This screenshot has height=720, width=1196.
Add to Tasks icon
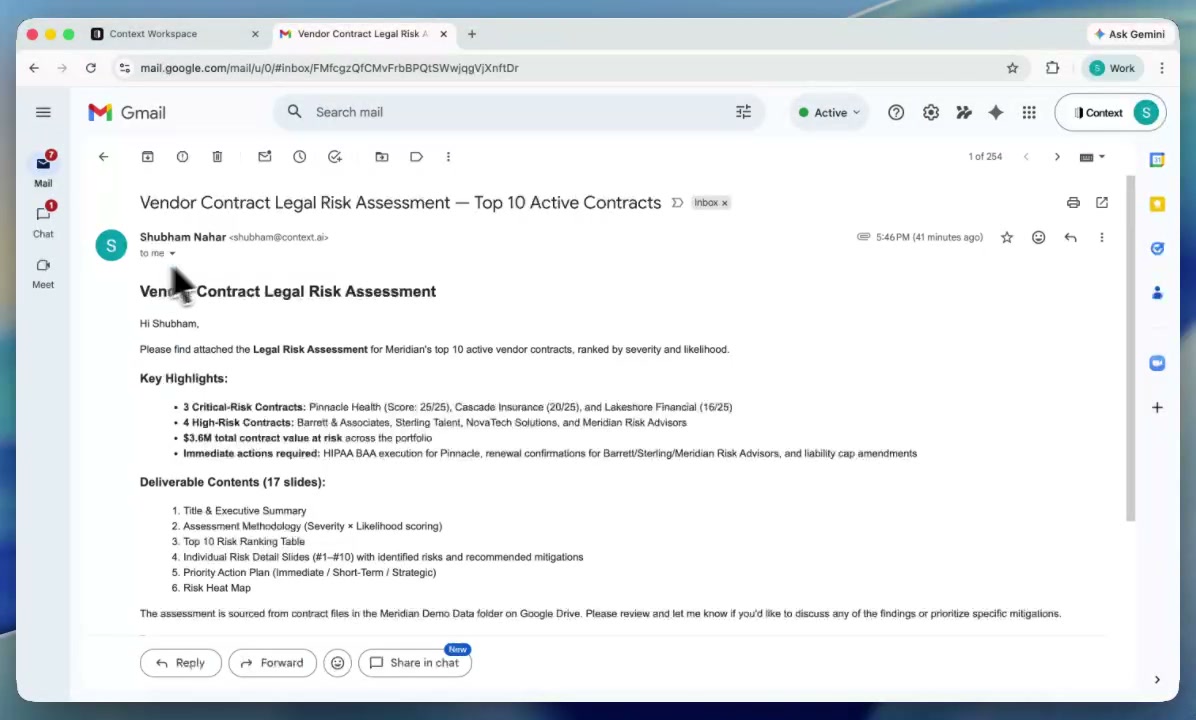coord(335,157)
